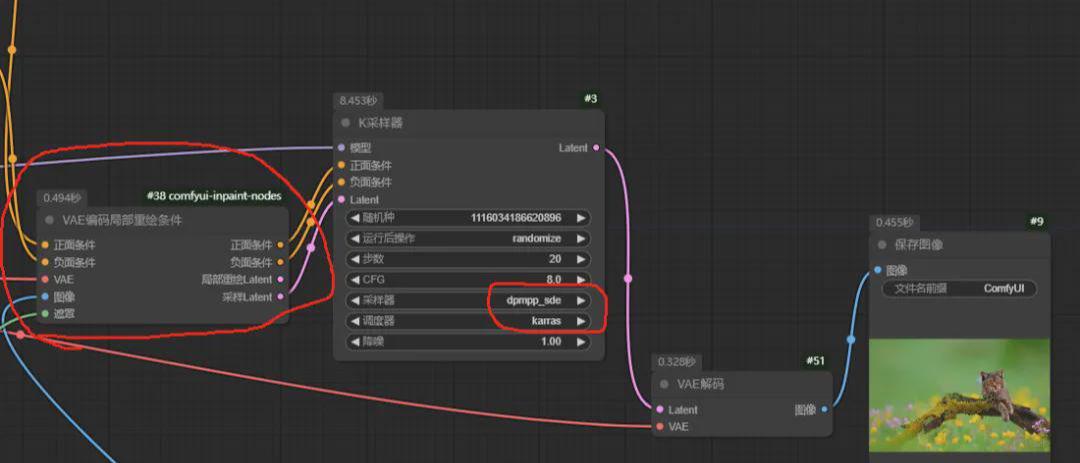Click the 图像 input socket on 保存图像
Viewport: 1080px width, 463px height.
click(x=878, y=270)
